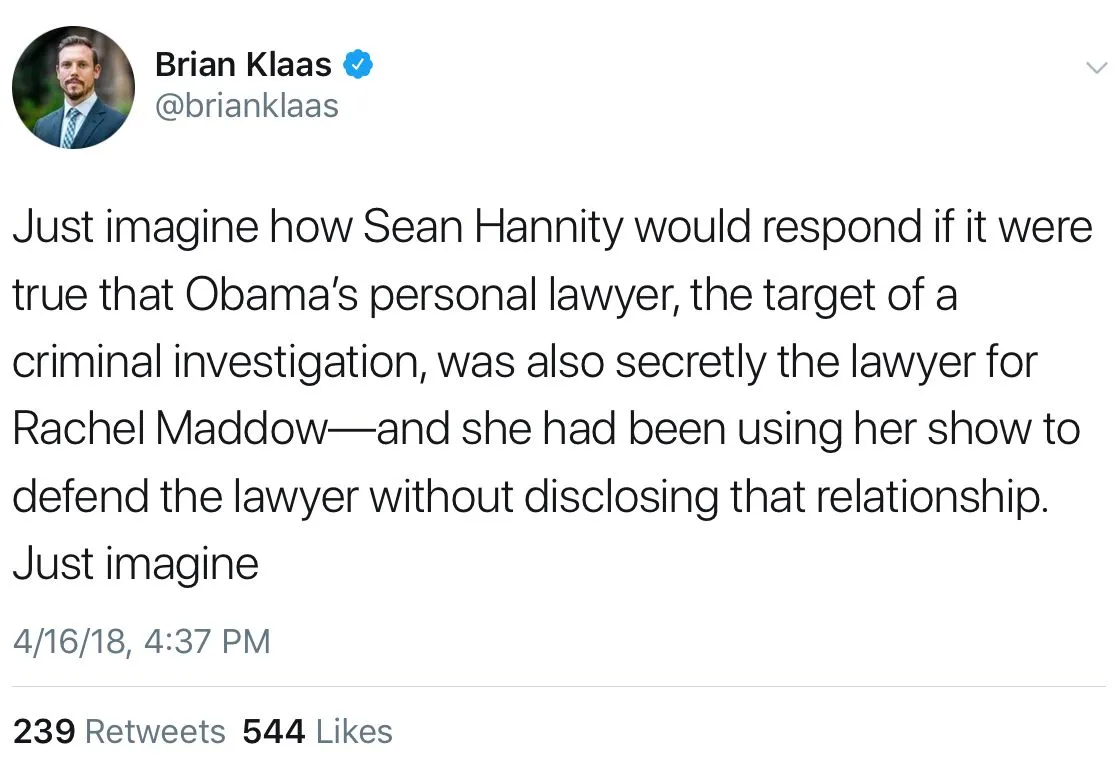Image resolution: width=1119 pixels, height=766 pixels.
Task: Click the 4/16/18 date in the timestamp
Action: point(70,641)
